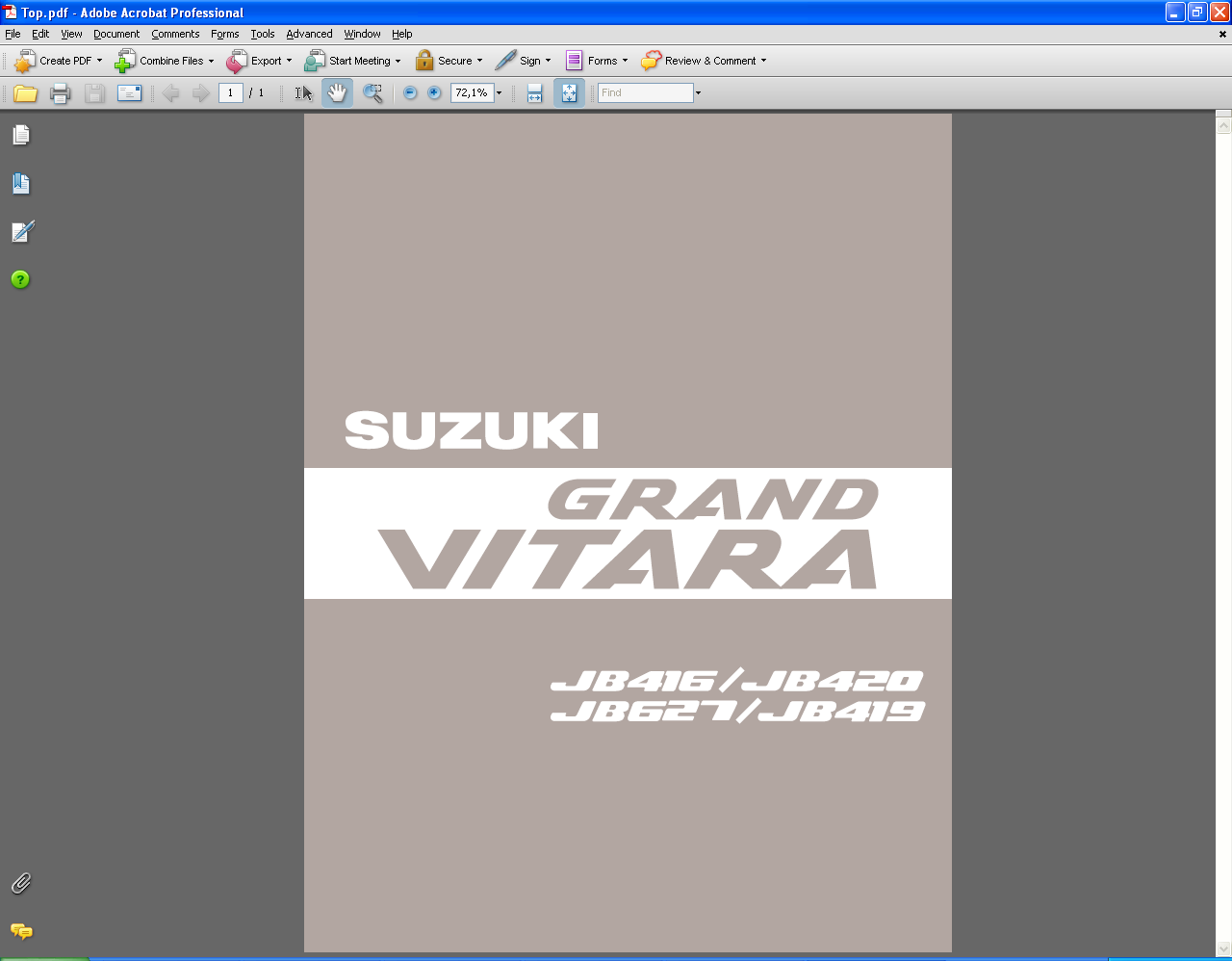Click the page number input field

230,93
